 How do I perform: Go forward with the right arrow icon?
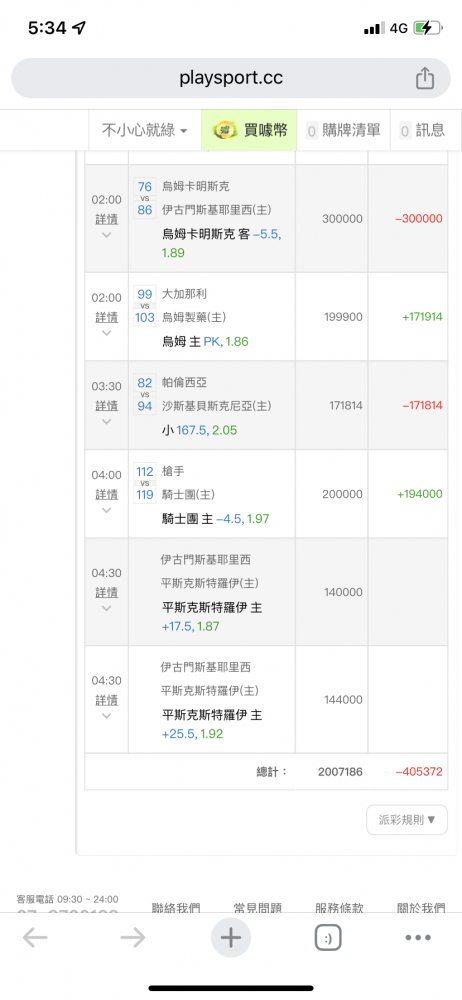click(x=133, y=938)
